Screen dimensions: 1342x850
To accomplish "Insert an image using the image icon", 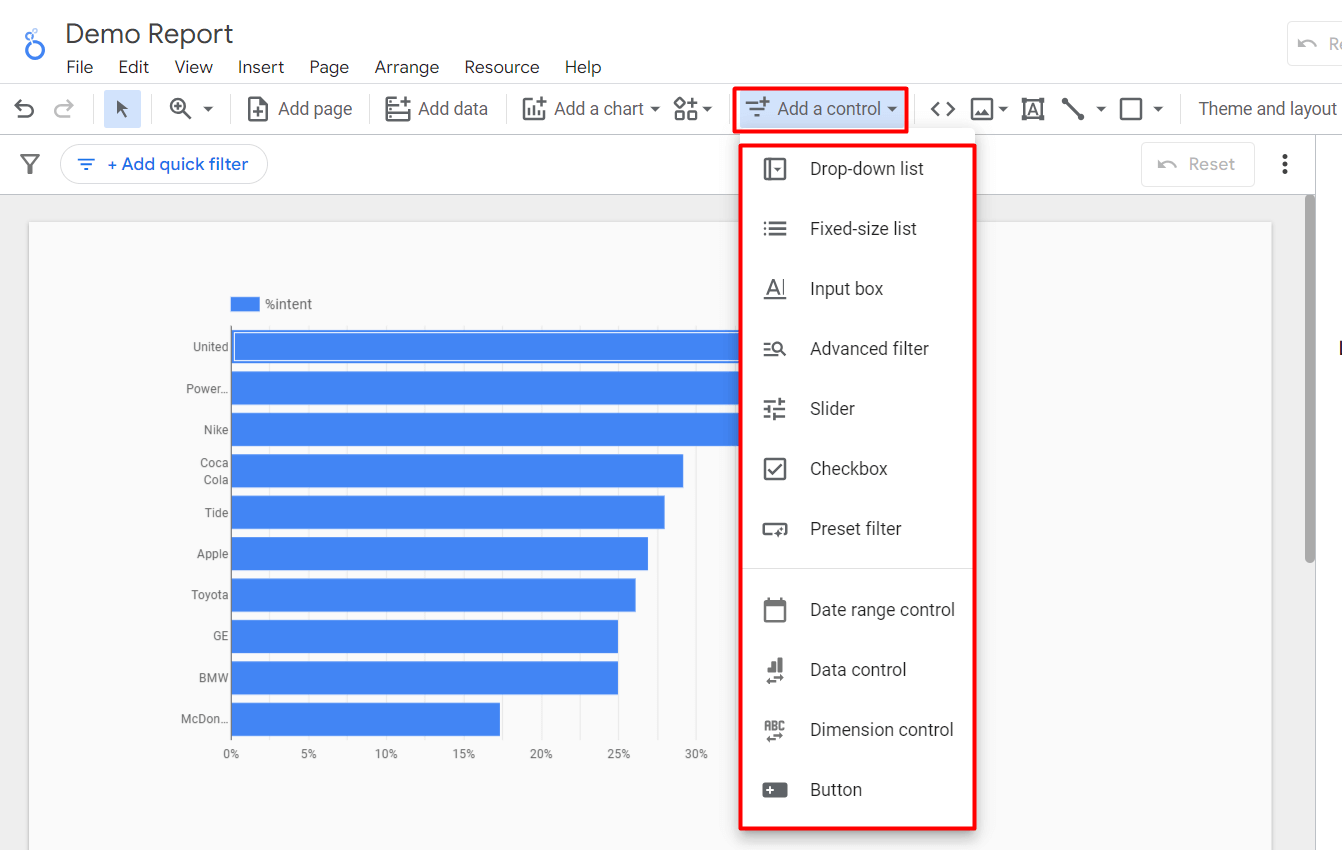I will click(983, 108).
